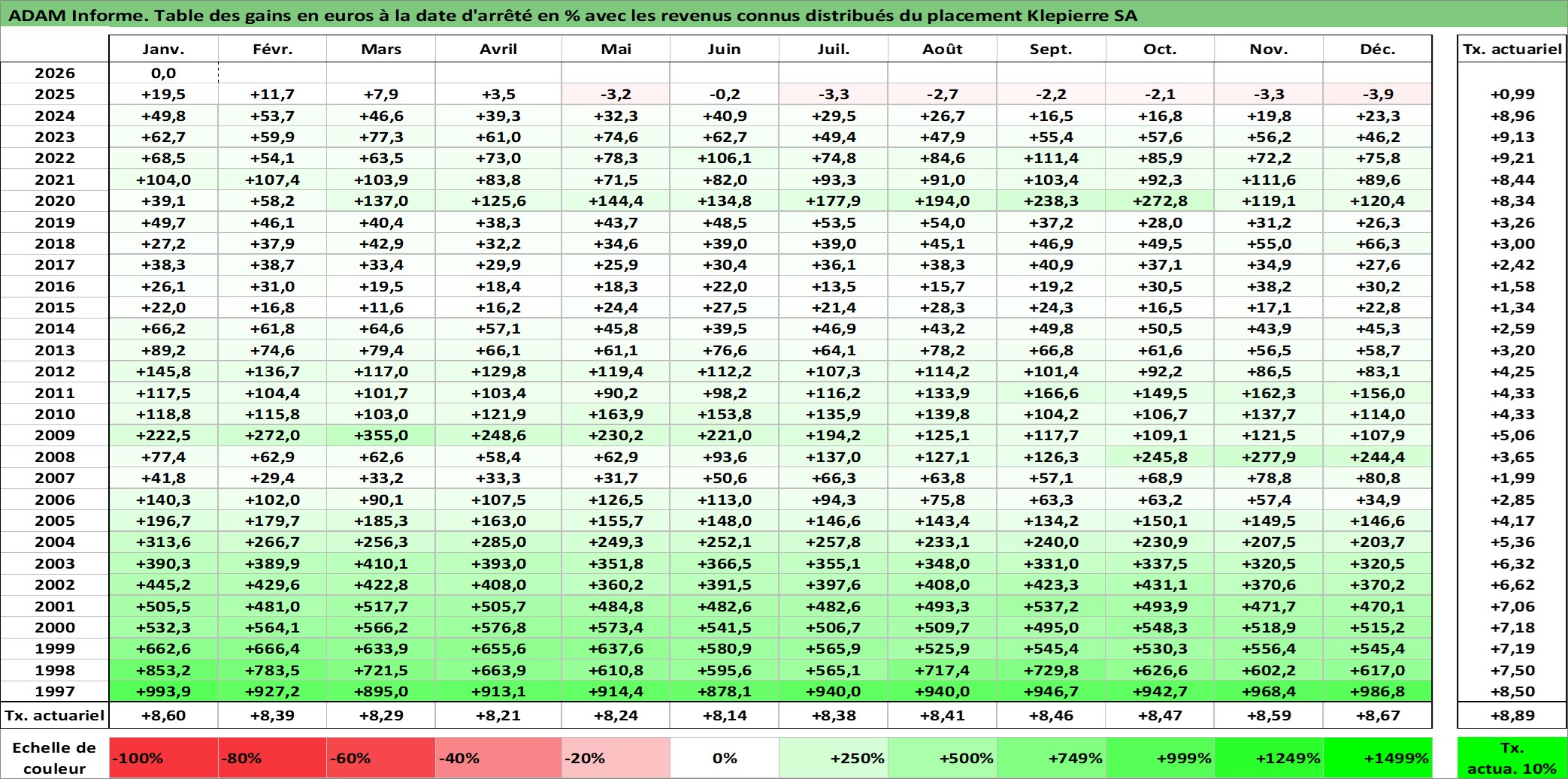Click the 2020 row label
Viewport: 1568px width, 779px height.
[x=55, y=201]
